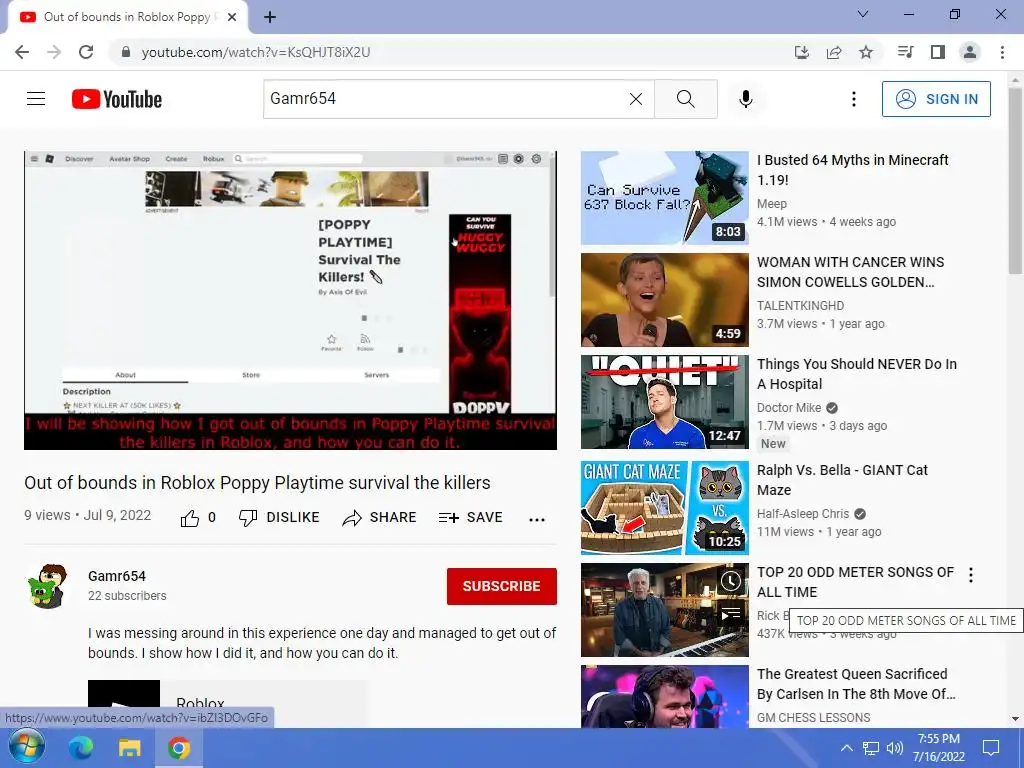Start voice search with the microphone icon
The image size is (1024, 768).
click(746, 99)
